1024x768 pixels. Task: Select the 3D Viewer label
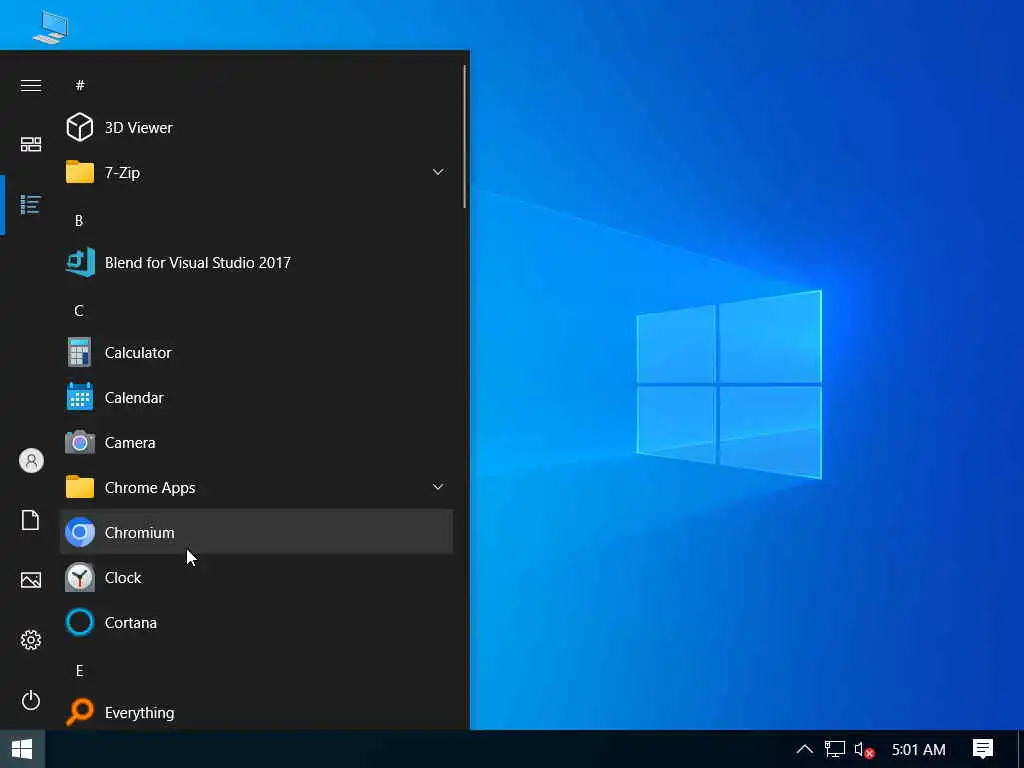(138, 127)
